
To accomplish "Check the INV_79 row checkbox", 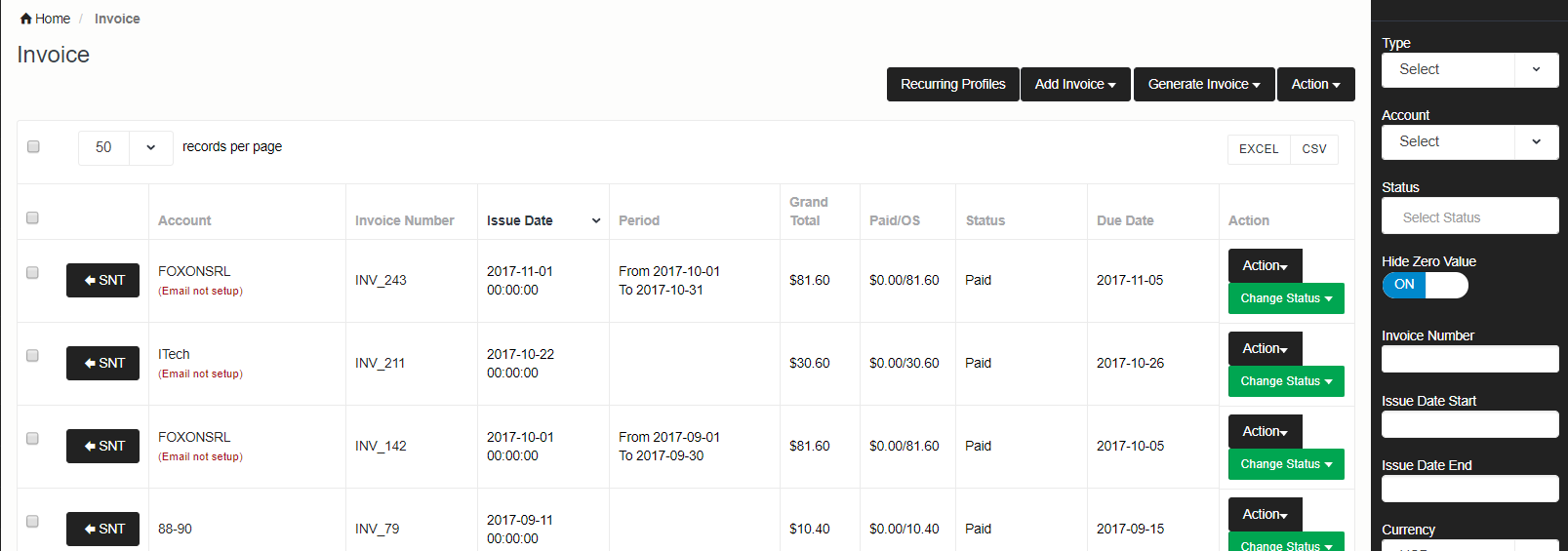I will pyautogui.click(x=32, y=521).
